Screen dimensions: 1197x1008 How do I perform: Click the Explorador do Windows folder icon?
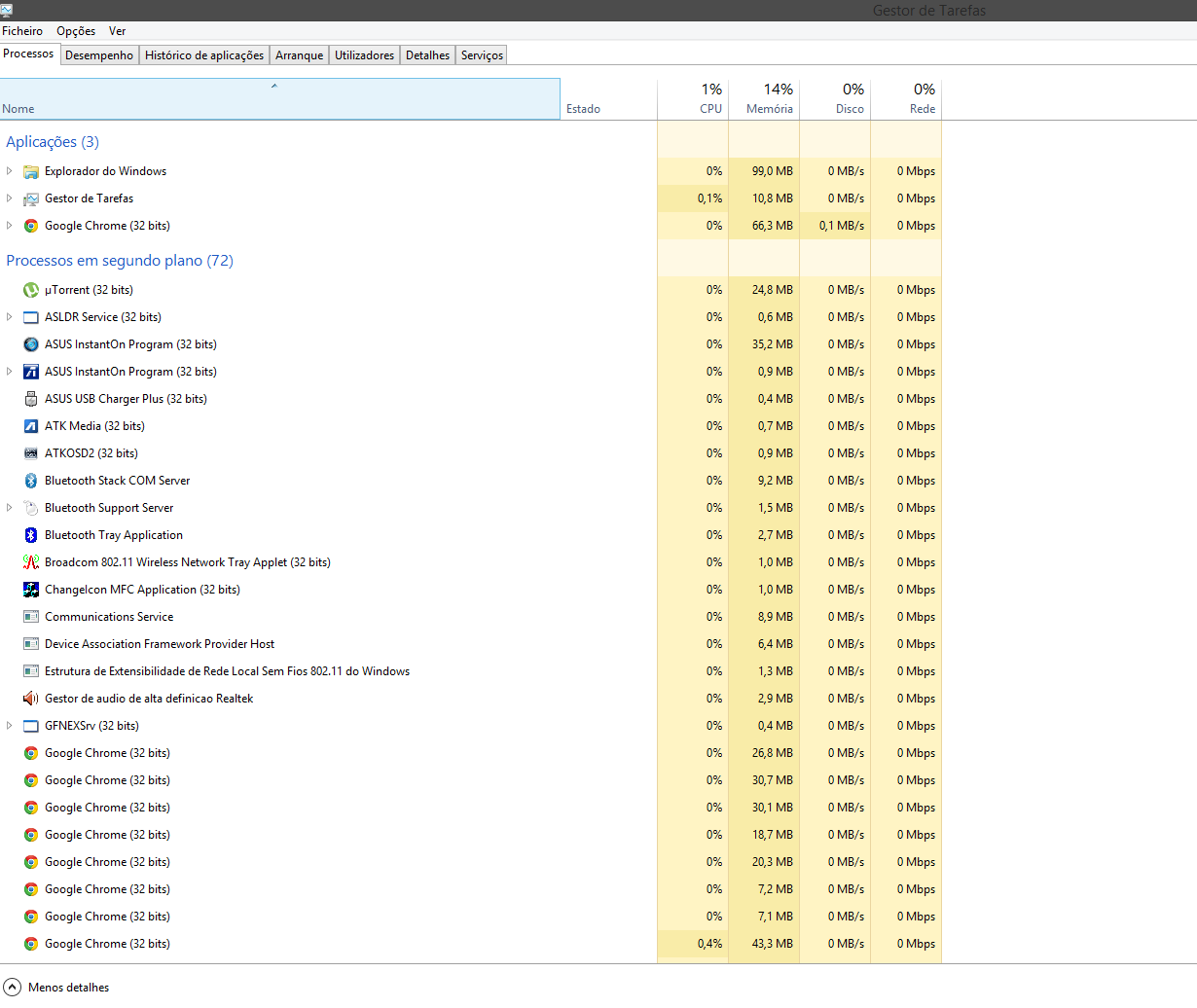pyautogui.click(x=31, y=171)
